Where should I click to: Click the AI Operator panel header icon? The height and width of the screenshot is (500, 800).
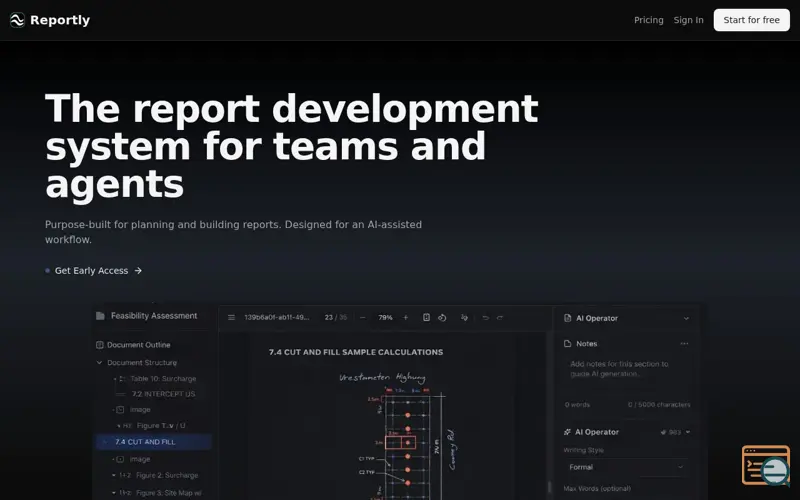(x=567, y=318)
